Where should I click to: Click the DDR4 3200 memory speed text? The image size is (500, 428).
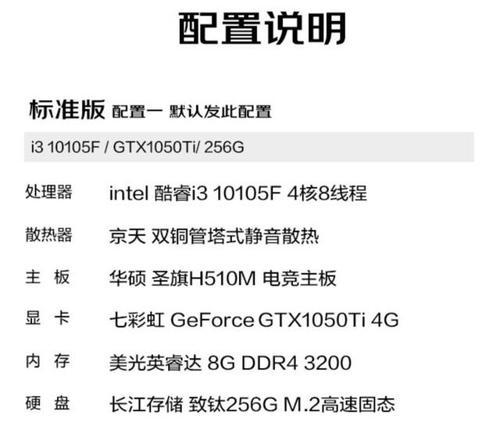tap(296, 363)
